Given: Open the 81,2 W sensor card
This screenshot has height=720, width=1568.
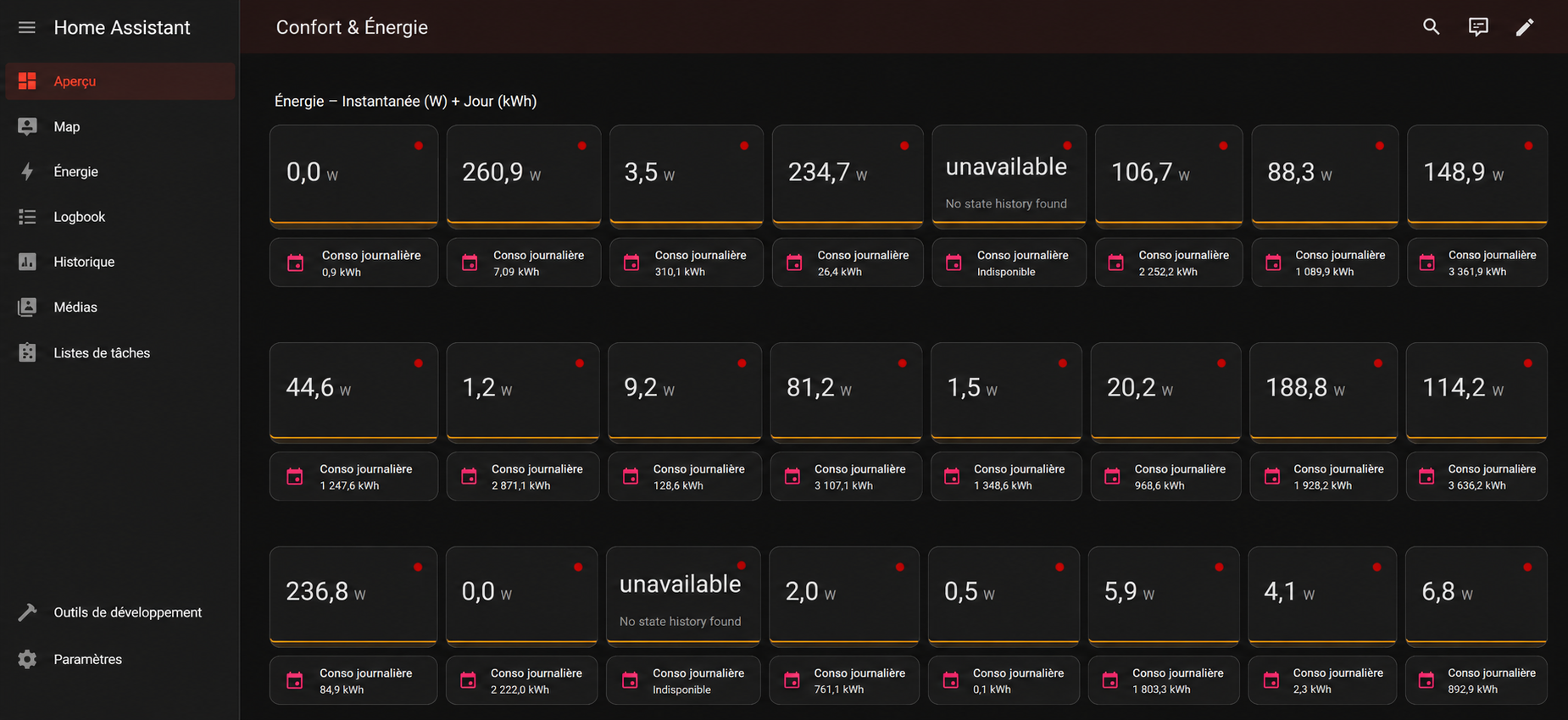Looking at the screenshot, I should coord(846,392).
